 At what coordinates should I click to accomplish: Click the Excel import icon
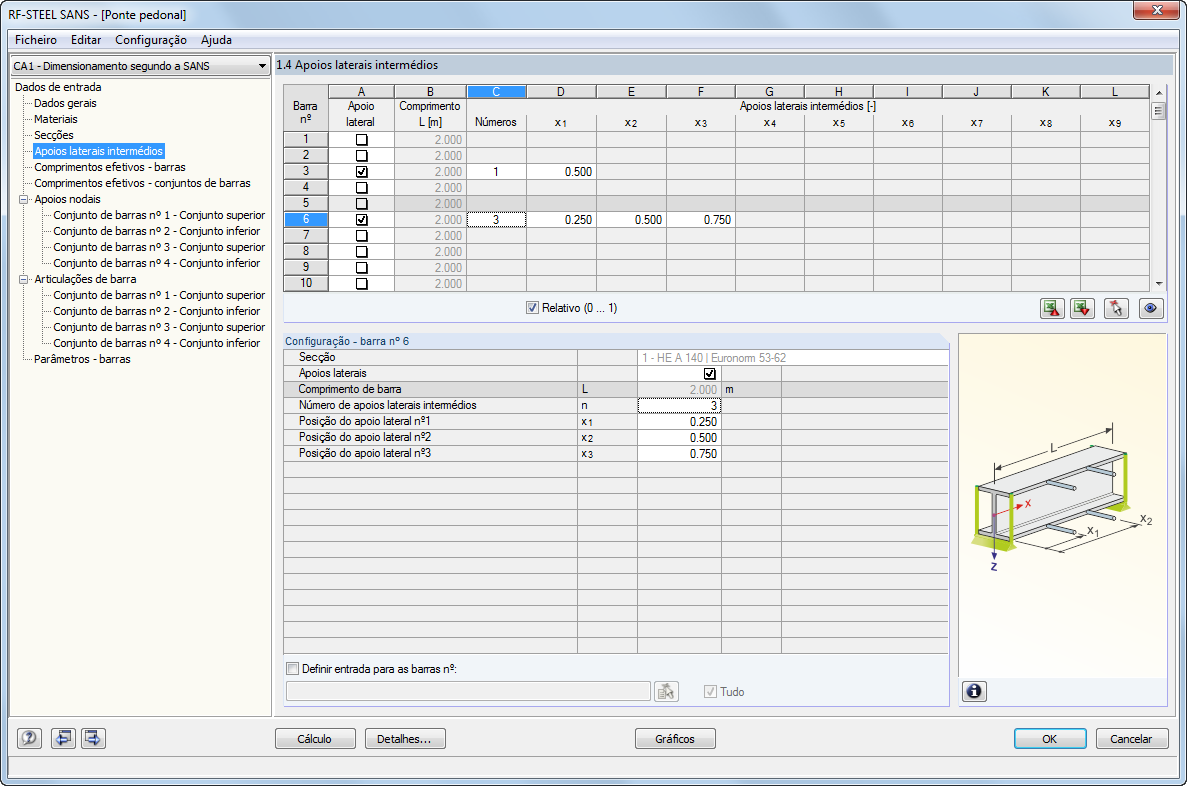coord(1083,308)
